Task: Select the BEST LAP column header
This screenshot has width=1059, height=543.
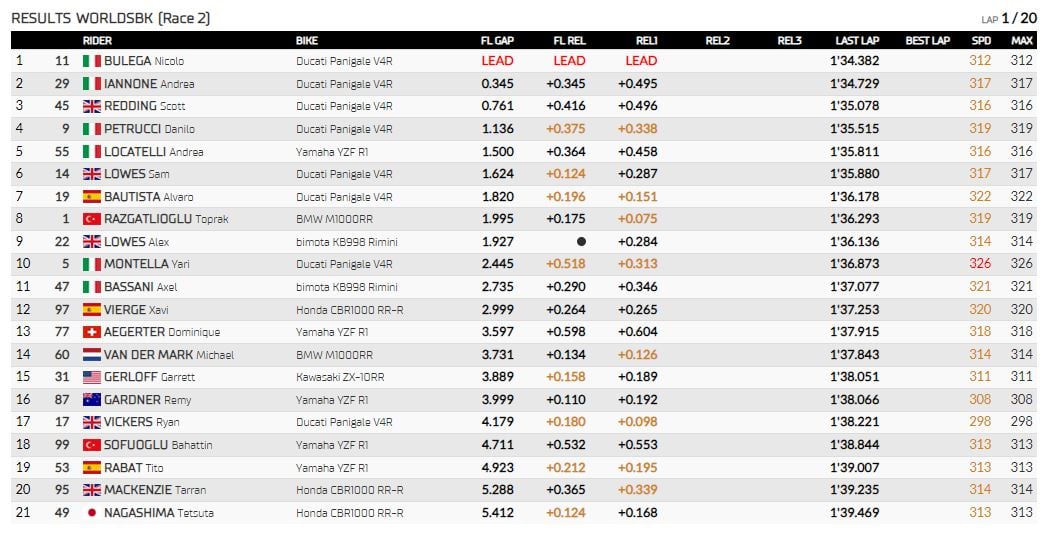Action: coord(927,41)
